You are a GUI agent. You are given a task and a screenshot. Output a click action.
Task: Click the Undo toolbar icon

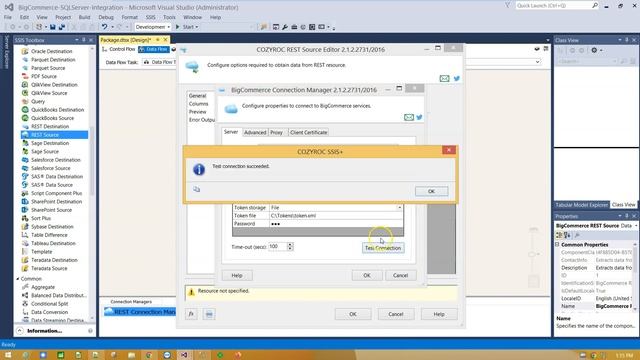pyautogui.click(x=104, y=27)
